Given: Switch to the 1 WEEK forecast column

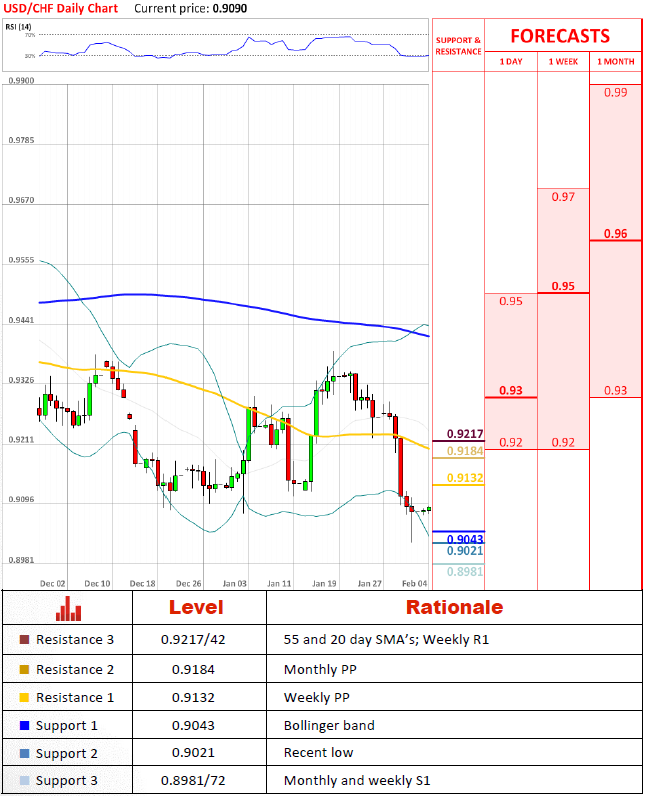Looking at the screenshot, I should (563, 62).
